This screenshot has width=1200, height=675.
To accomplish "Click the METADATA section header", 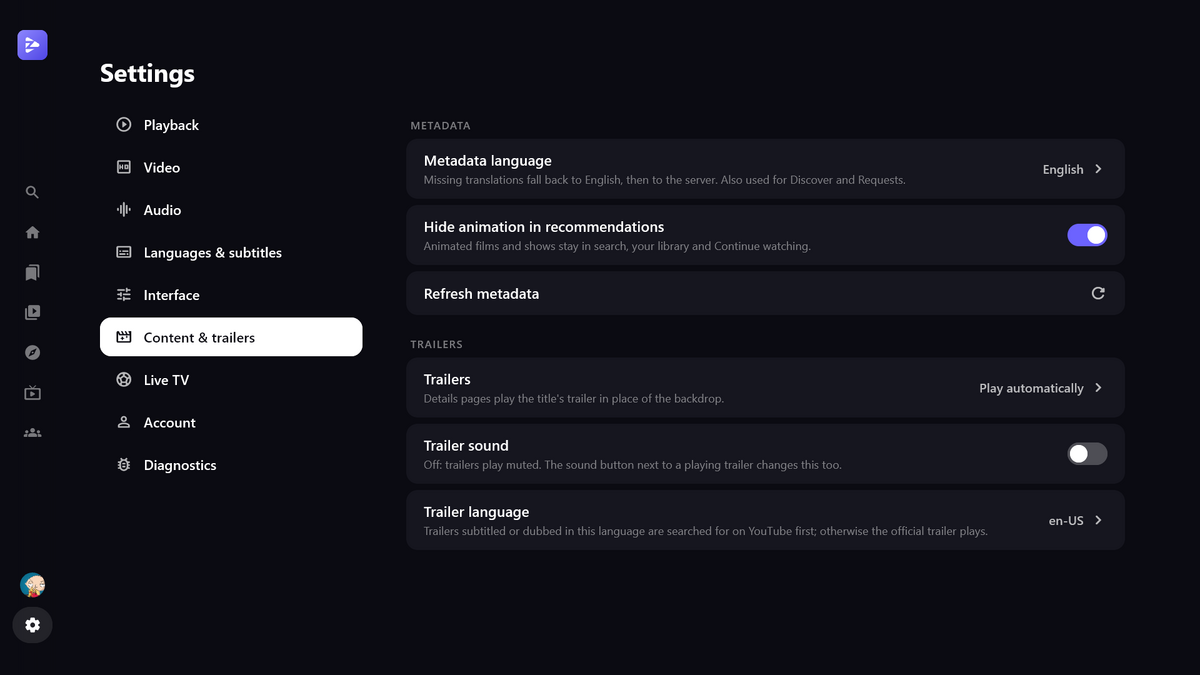I will (440, 126).
